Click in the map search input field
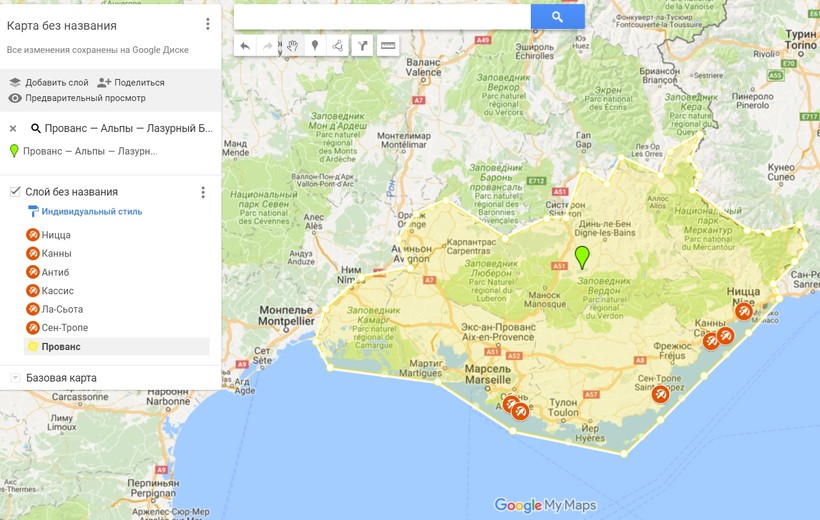Viewport: 820px width, 520px height. tap(382, 17)
